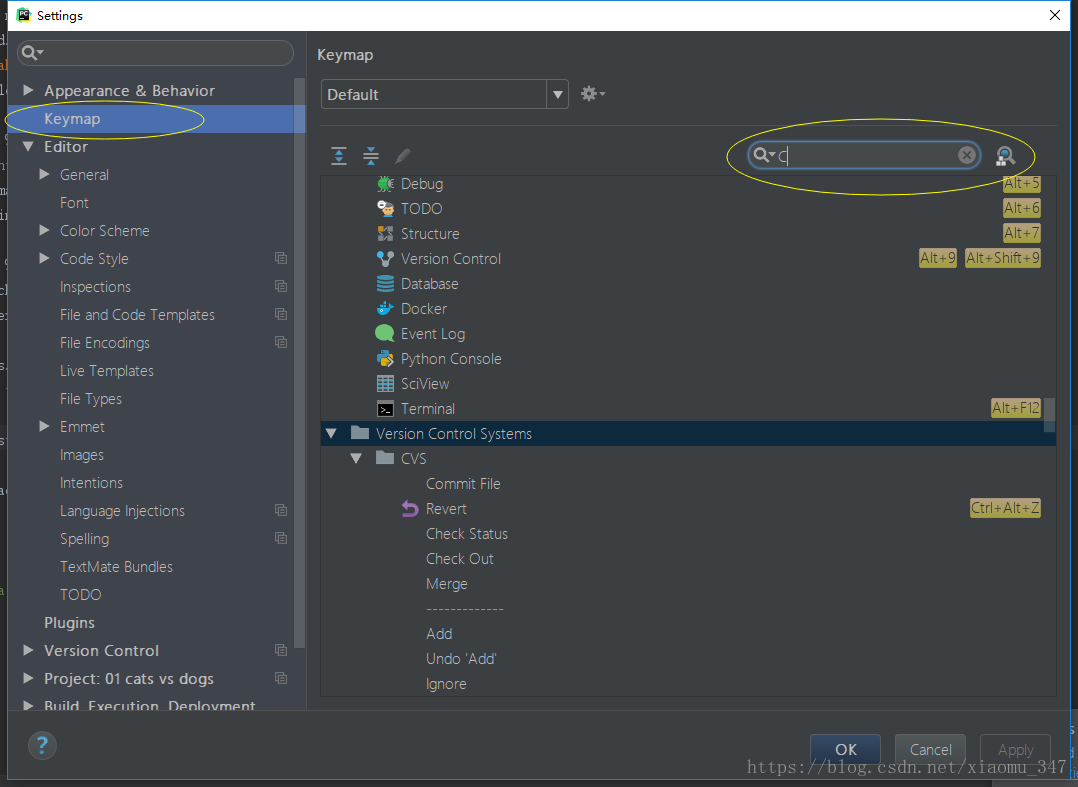Open File and Code Templates page
Image resolution: width=1078 pixels, height=787 pixels.
coord(138,315)
